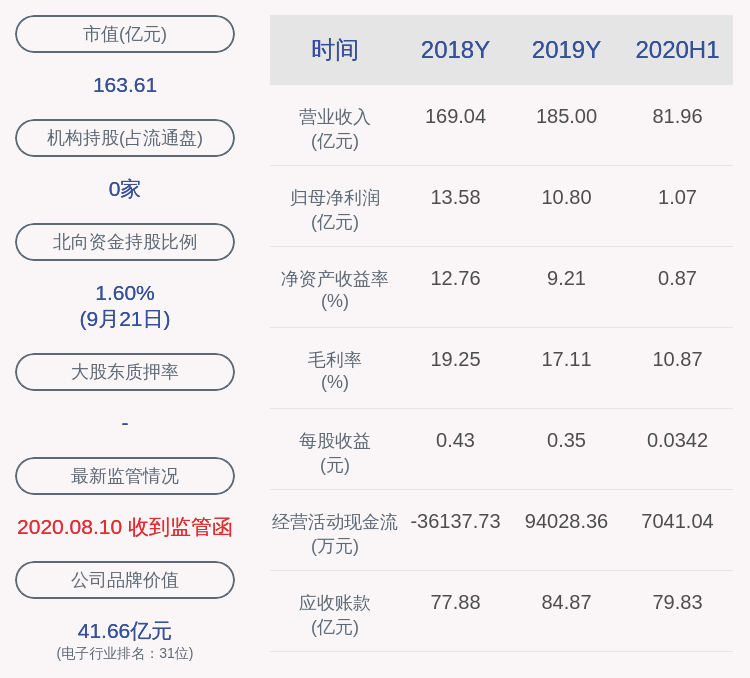
Task: Click the 2020H1 column header
Action: pyautogui.click(x=677, y=50)
